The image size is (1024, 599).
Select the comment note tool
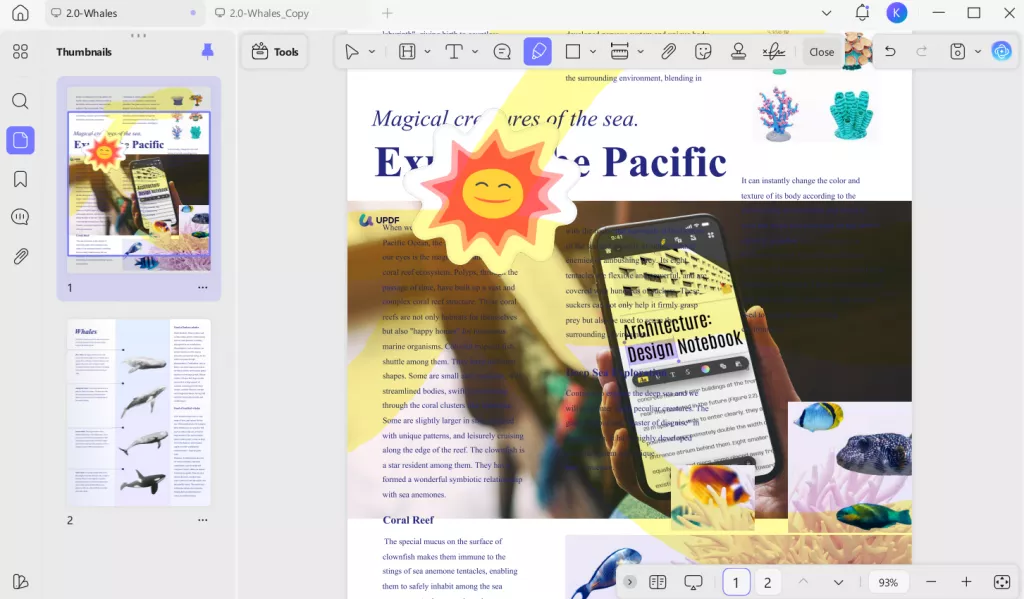click(502, 52)
